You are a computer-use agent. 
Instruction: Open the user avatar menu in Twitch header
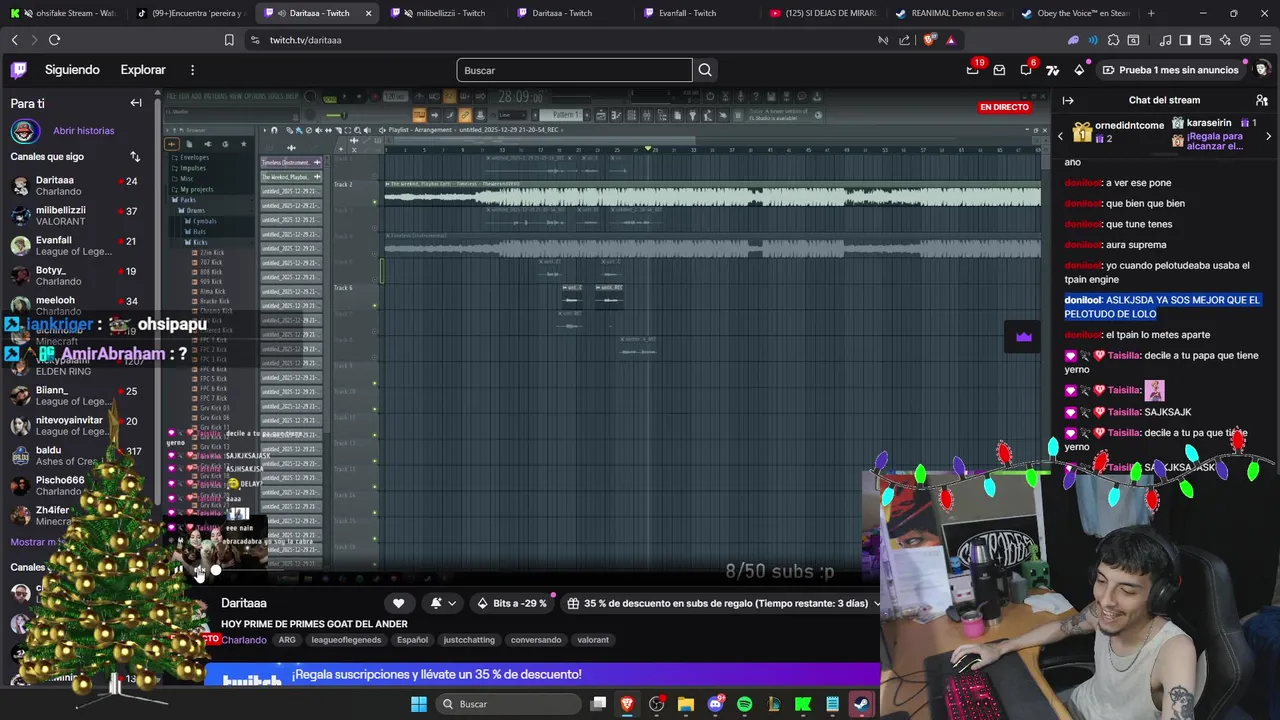tap(1262, 70)
